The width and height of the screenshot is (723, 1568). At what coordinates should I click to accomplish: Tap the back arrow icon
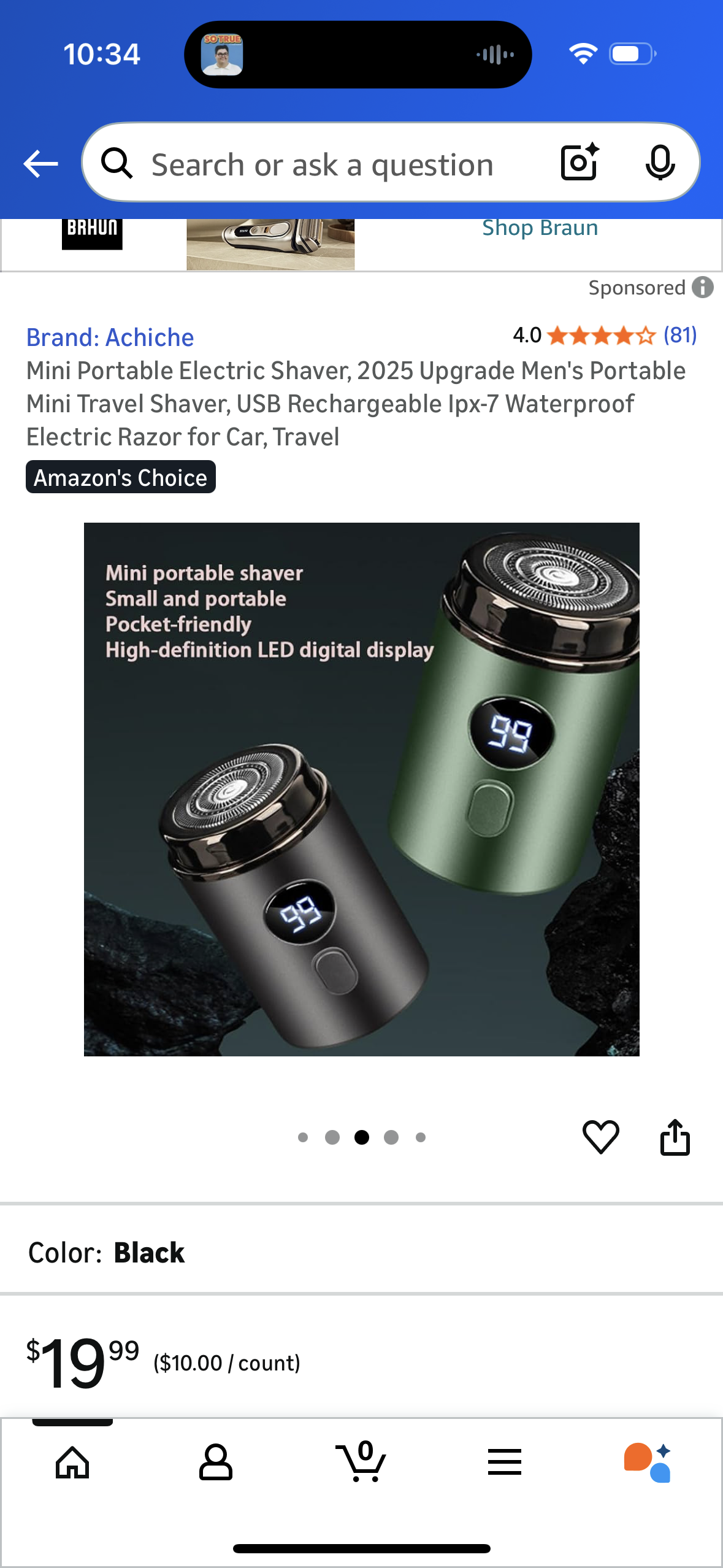click(x=40, y=164)
